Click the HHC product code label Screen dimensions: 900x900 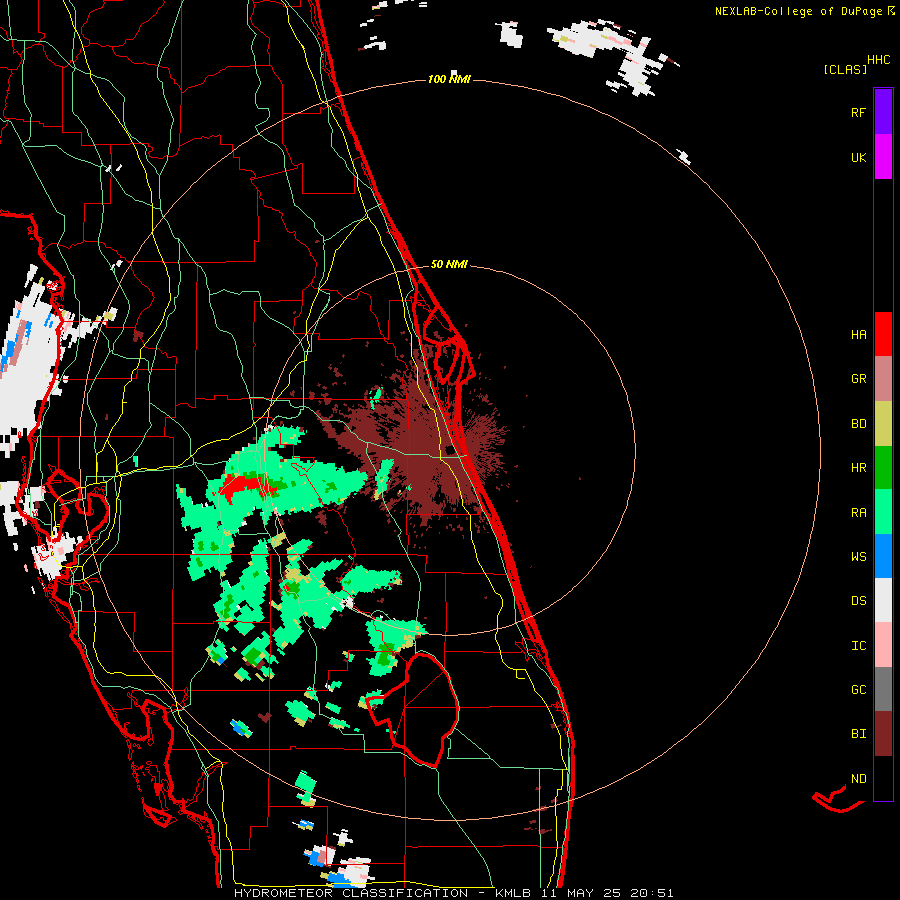pyautogui.click(x=879, y=60)
